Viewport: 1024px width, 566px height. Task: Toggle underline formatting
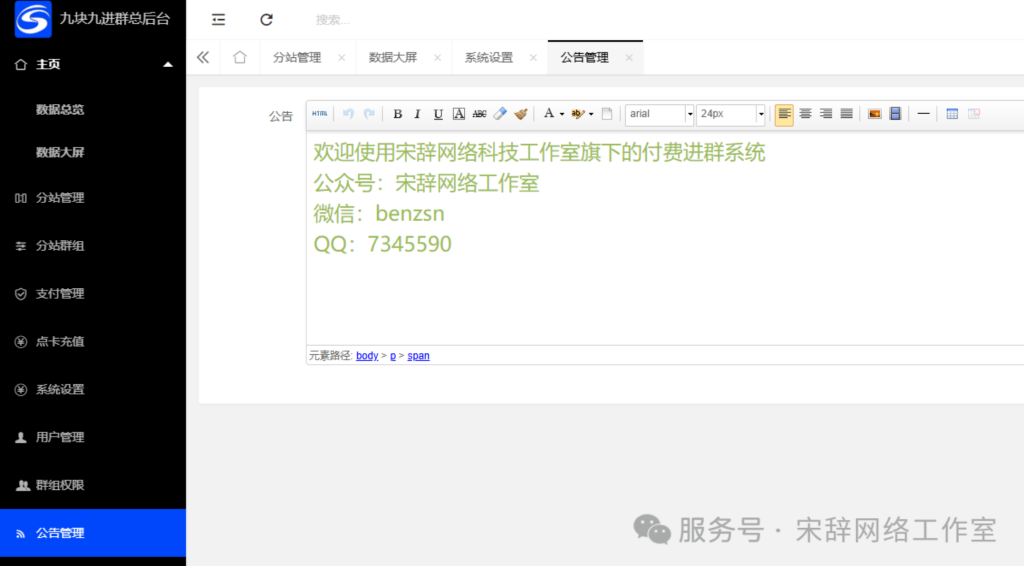(x=438, y=114)
